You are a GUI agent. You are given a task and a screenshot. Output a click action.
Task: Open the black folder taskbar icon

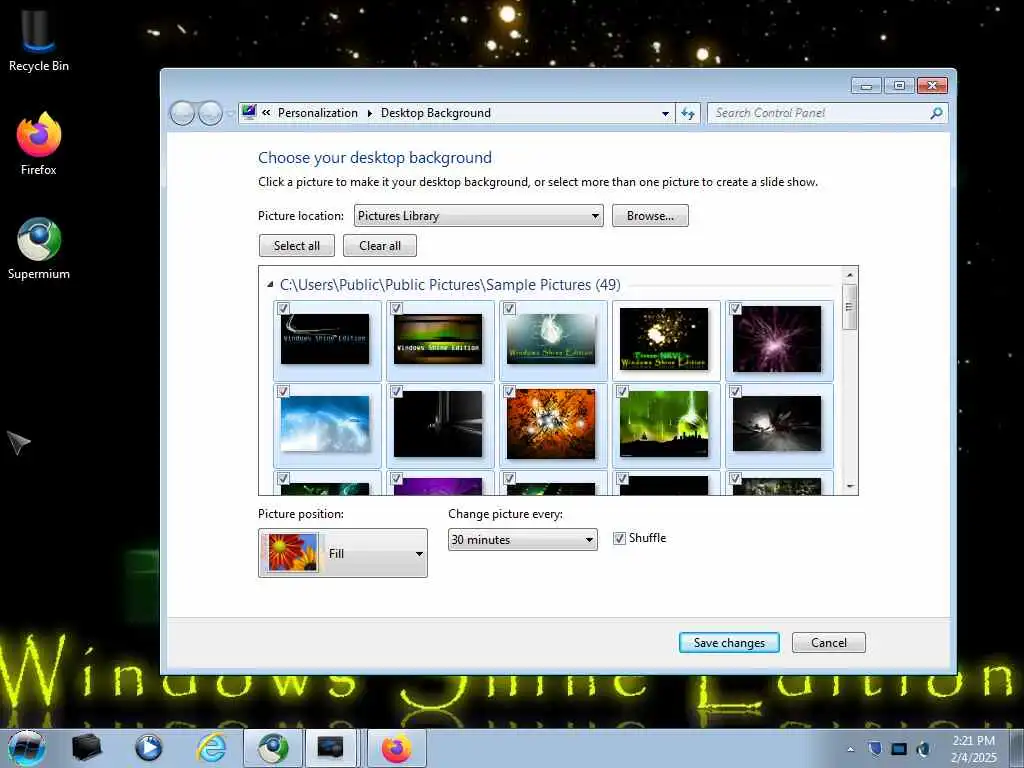coord(86,748)
